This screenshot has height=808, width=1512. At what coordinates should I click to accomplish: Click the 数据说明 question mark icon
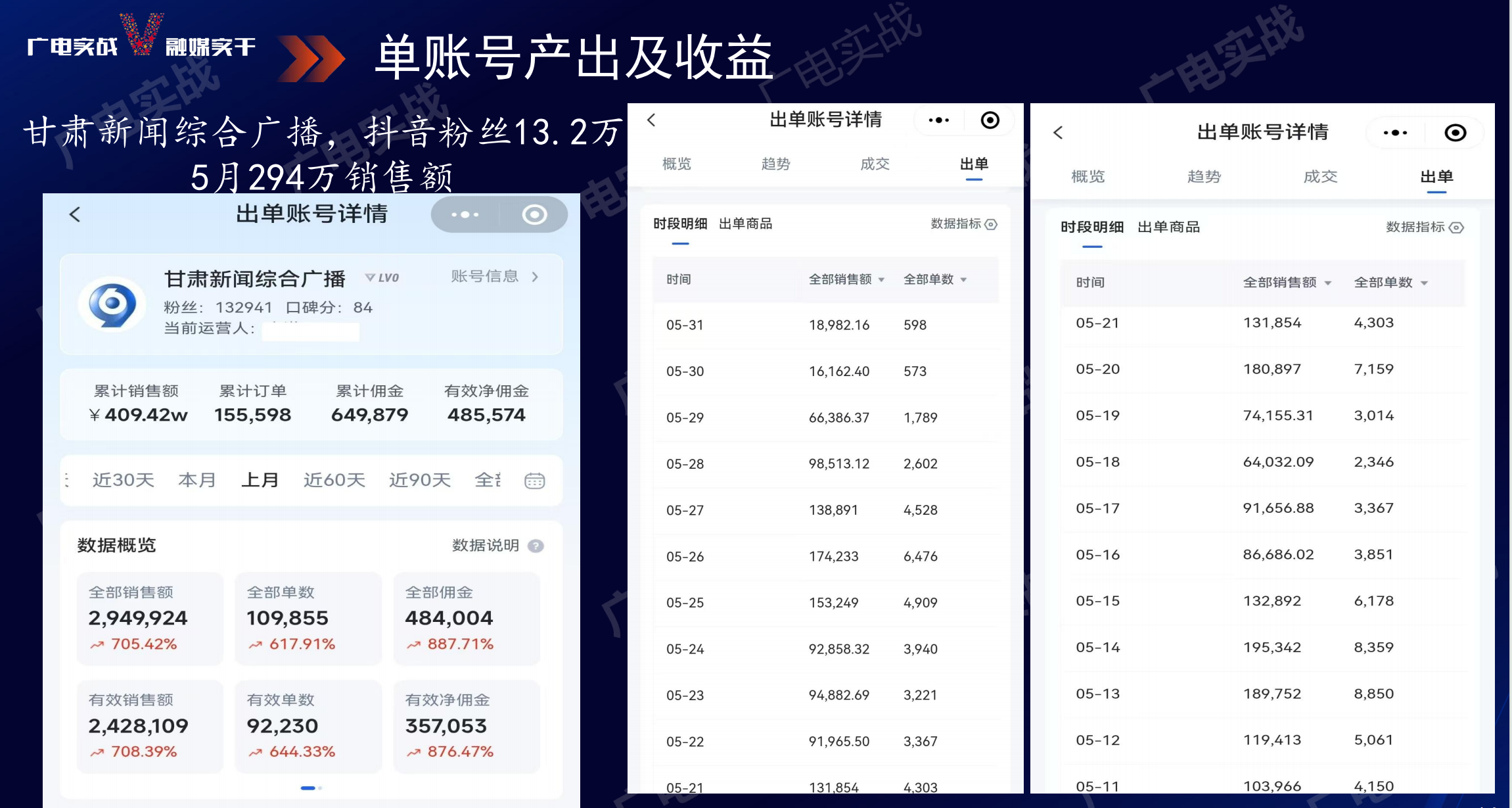536,546
